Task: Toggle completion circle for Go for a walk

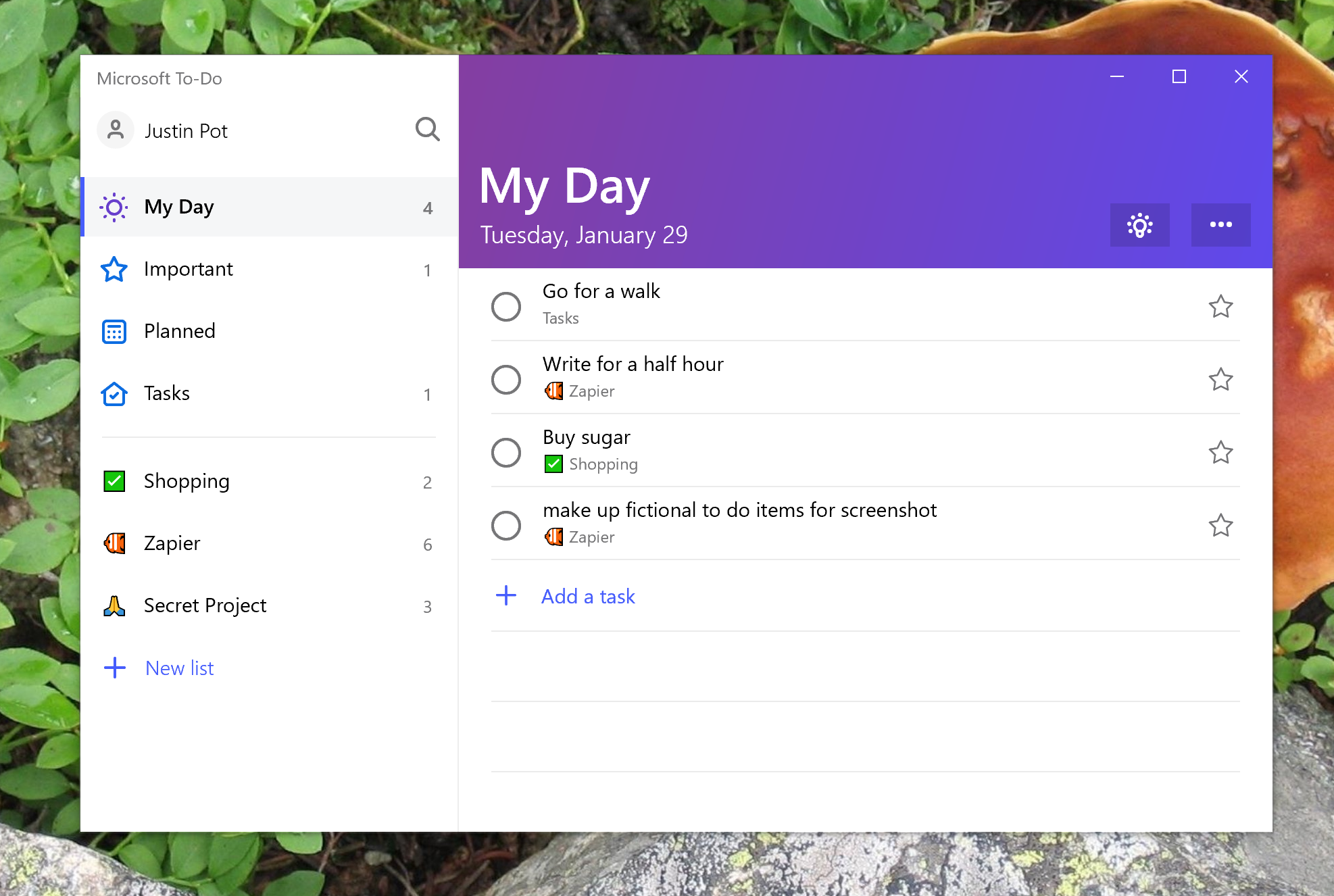Action: point(506,305)
